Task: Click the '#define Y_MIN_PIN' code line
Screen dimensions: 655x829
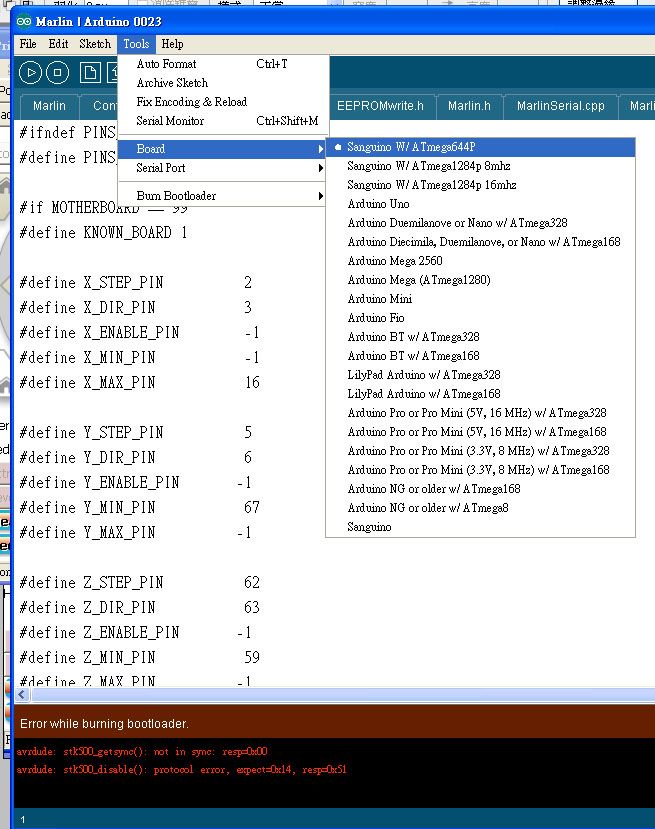Action: (x=140, y=508)
